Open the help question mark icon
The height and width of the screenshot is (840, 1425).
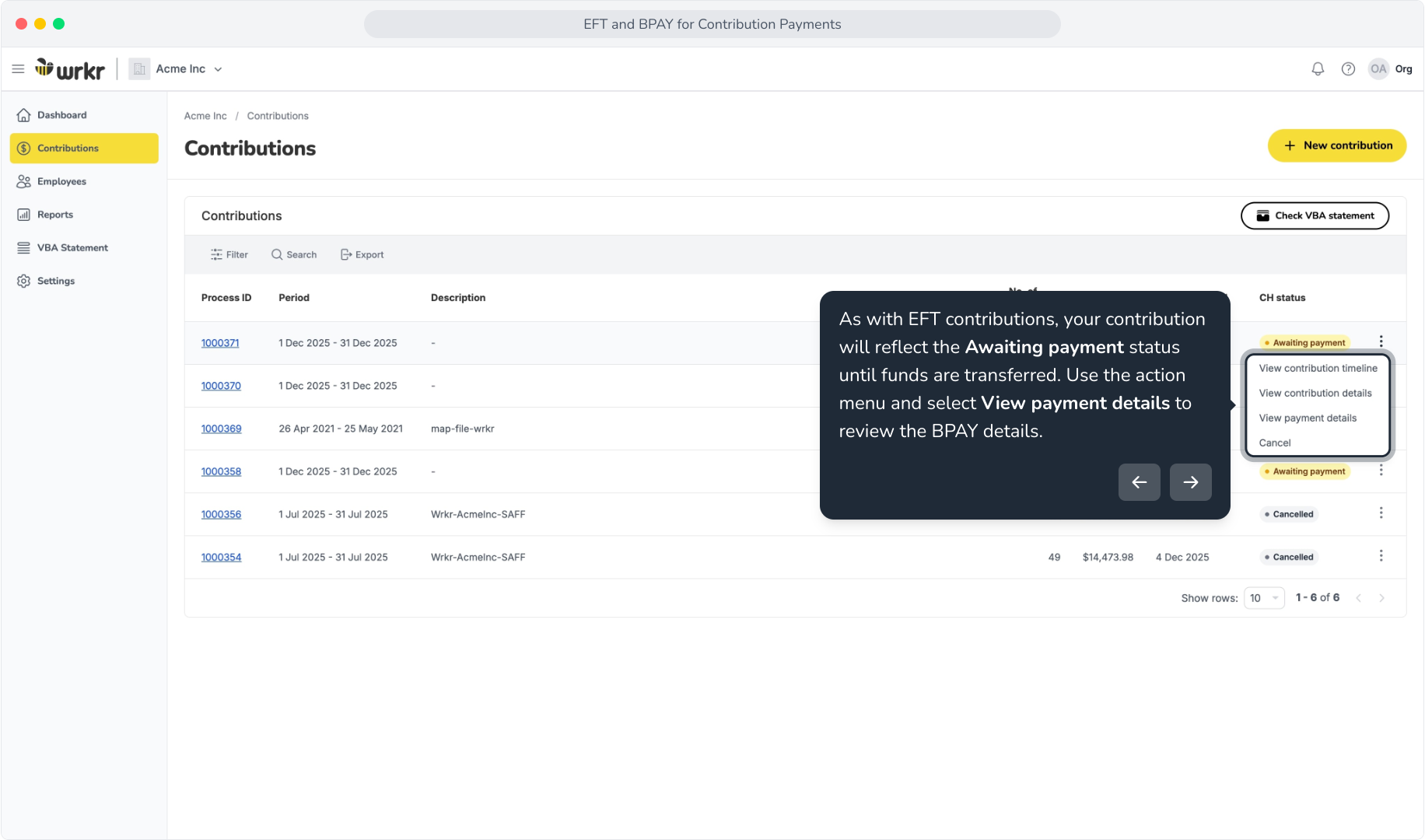(x=1348, y=69)
